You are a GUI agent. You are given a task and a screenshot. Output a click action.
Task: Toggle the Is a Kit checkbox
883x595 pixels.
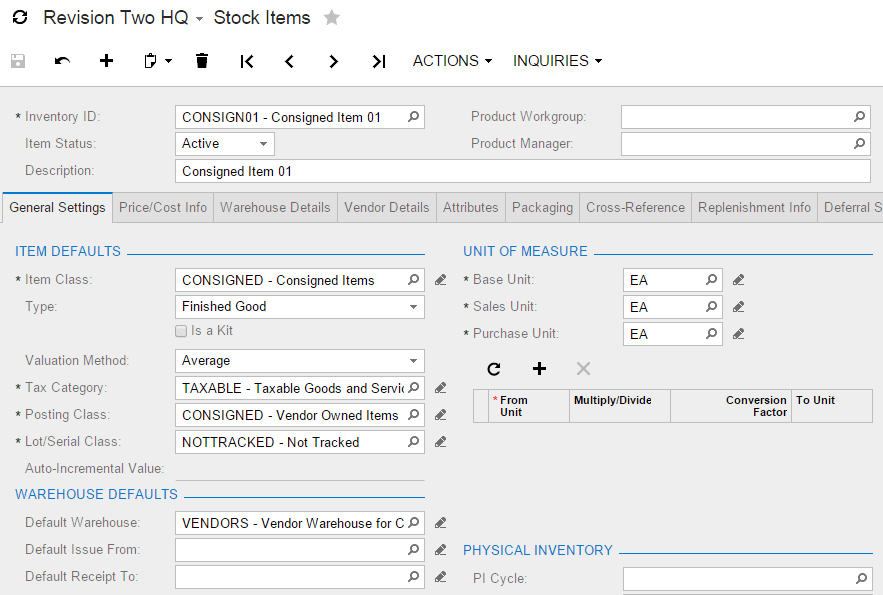point(181,331)
